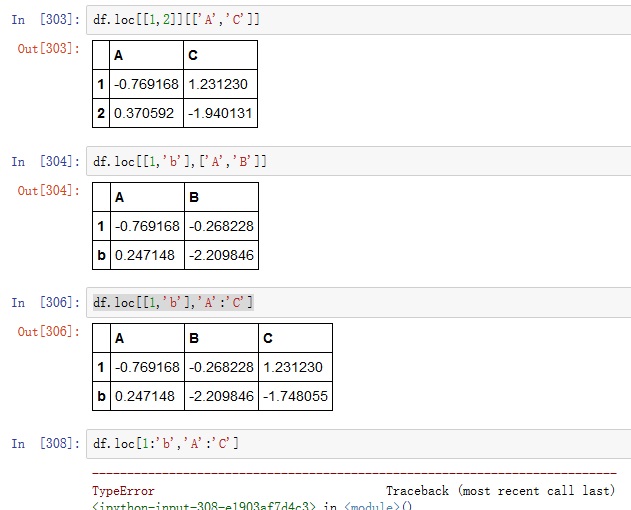
Task: Click value 0.247148 in Out[304] table
Action: pyautogui.click(x=144, y=255)
